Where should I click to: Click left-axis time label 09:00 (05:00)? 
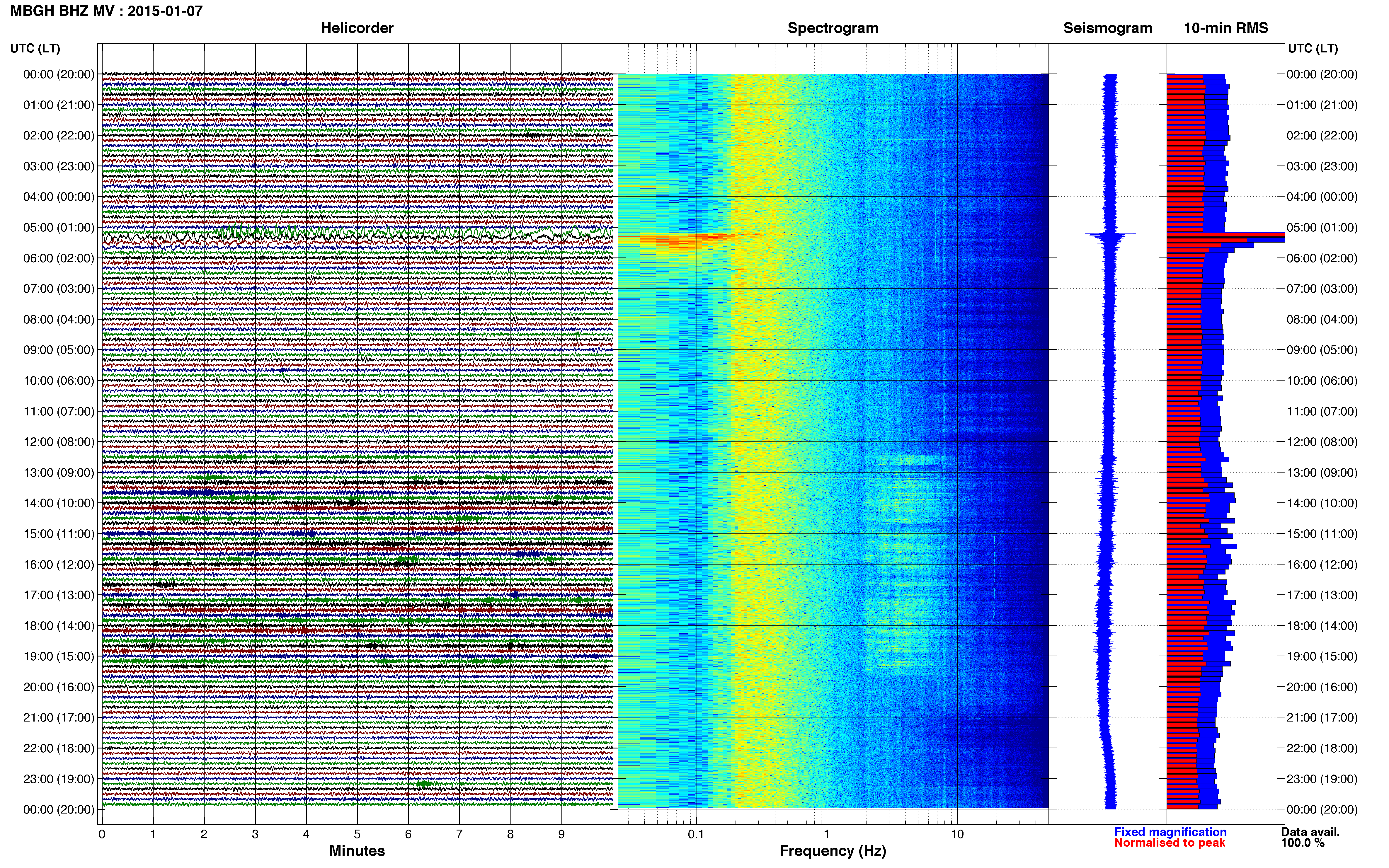[x=59, y=350]
